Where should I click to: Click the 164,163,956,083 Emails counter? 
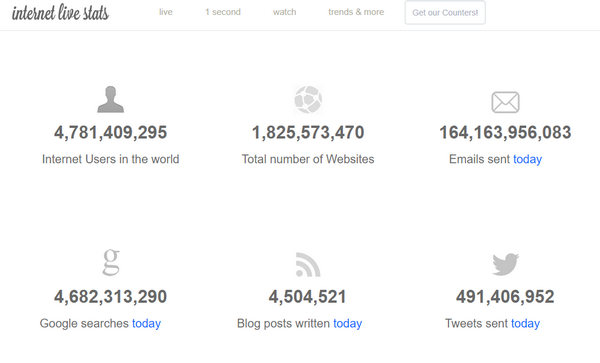[505, 133]
